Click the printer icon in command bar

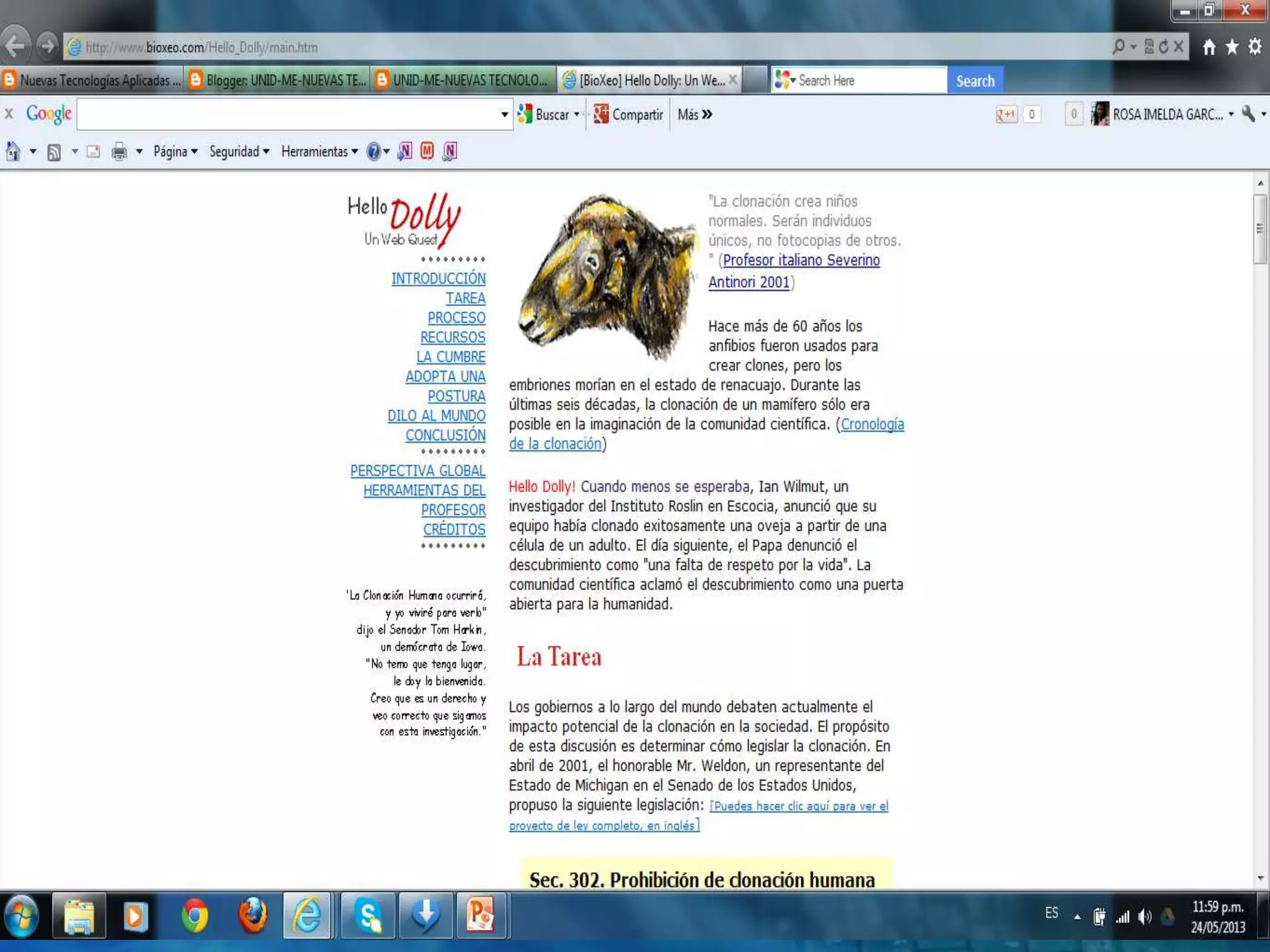tap(119, 152)
